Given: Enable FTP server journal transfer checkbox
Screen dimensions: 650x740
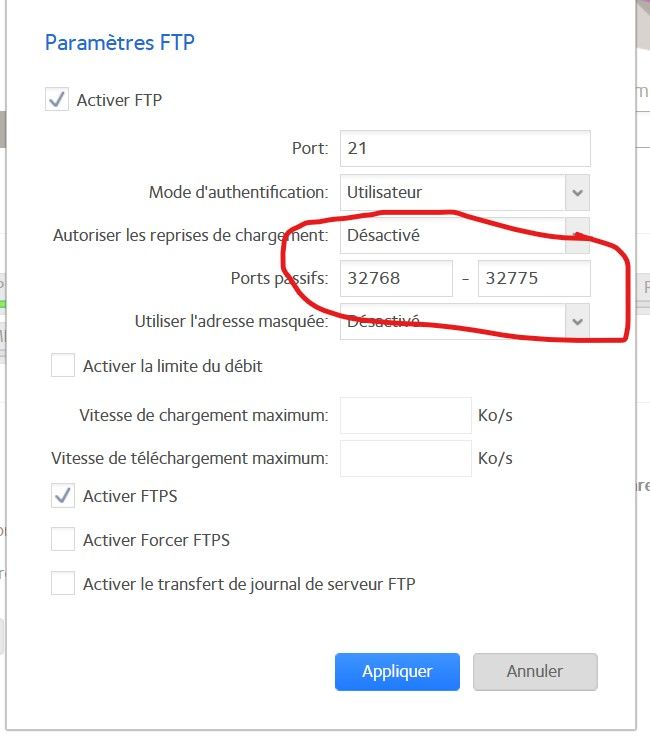Looking at the screenshot, I should click(x=63, y=584).
